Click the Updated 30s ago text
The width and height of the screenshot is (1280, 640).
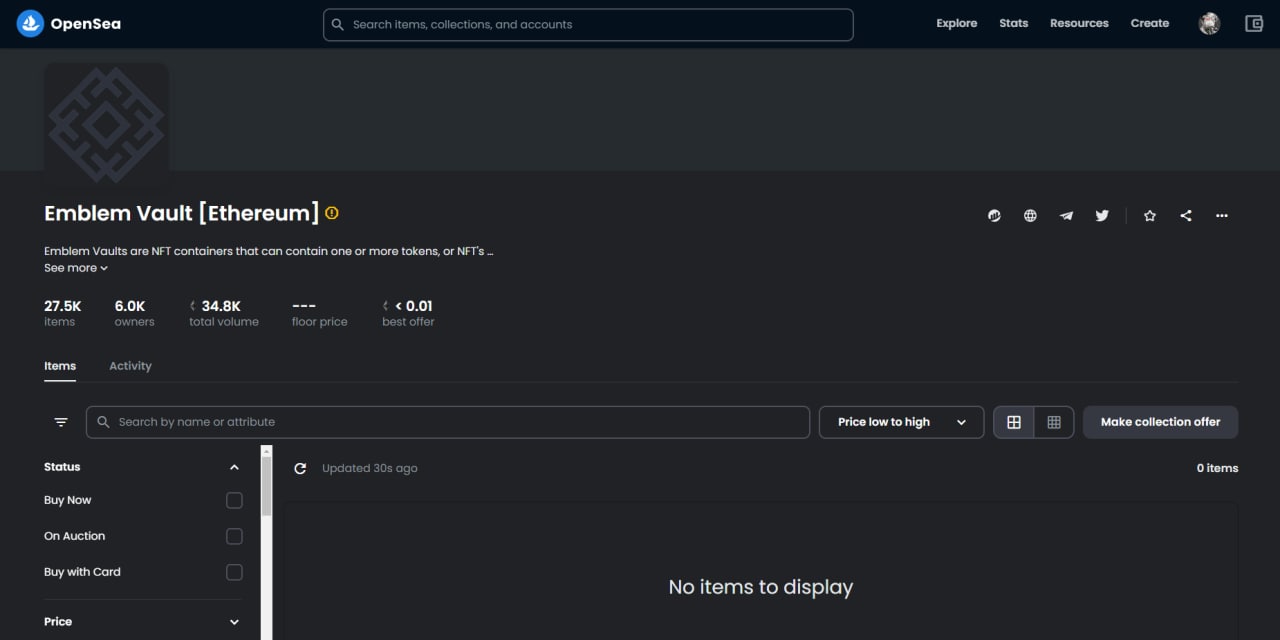[370, 468]
